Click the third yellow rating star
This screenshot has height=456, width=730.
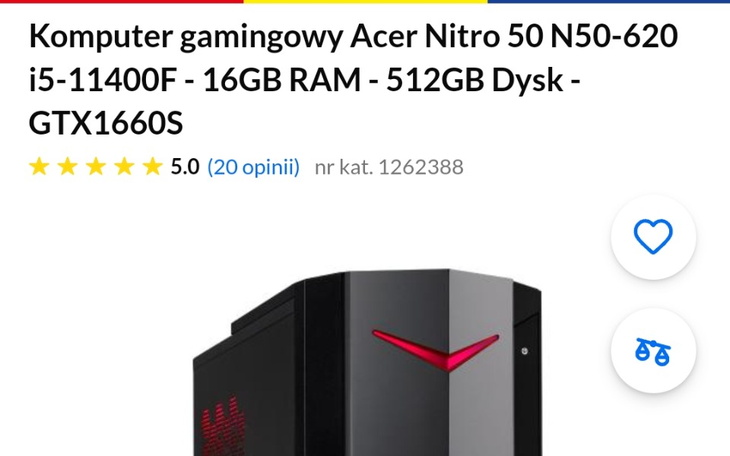pos(96,167)
